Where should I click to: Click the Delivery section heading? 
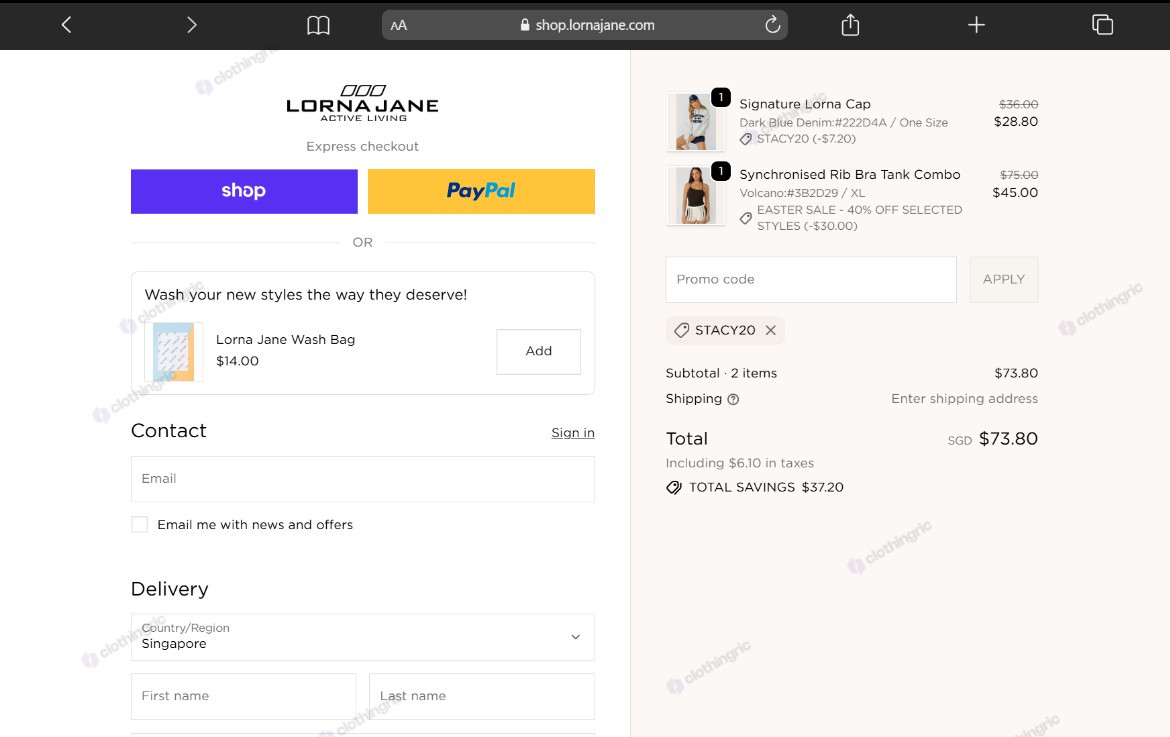pos(169,589)
